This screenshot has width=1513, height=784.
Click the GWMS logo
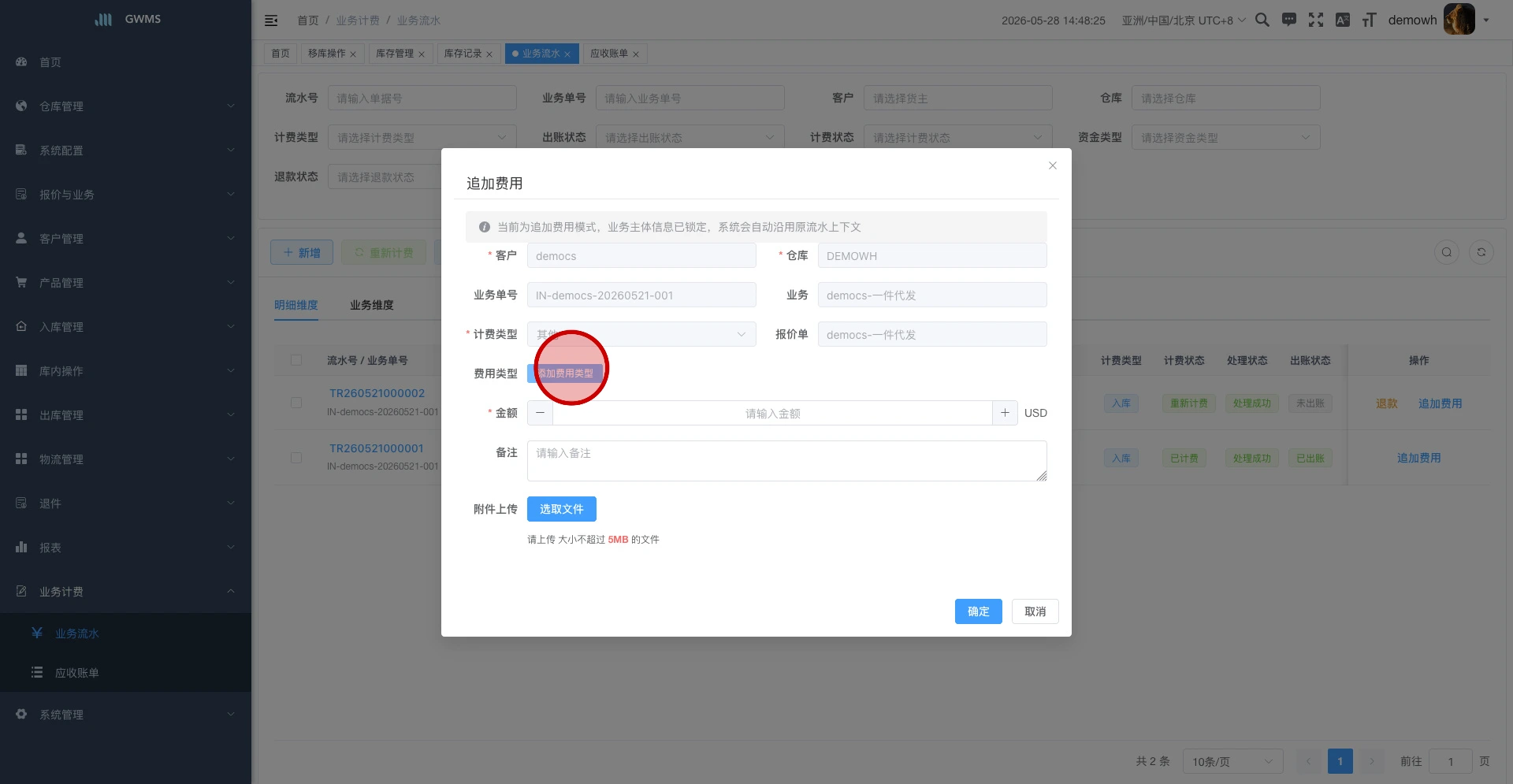coord(126,20)
